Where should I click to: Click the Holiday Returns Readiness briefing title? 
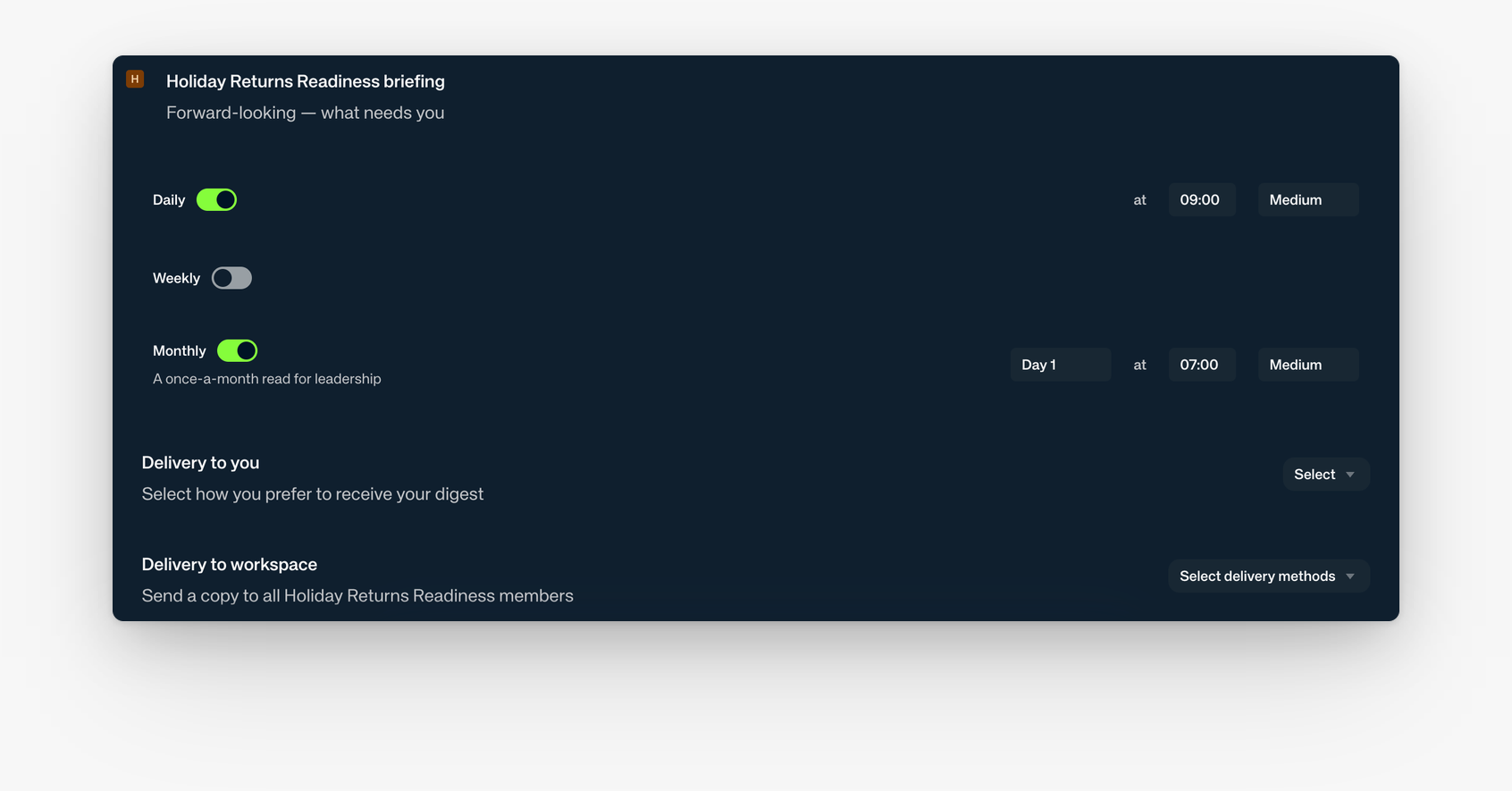306,81
